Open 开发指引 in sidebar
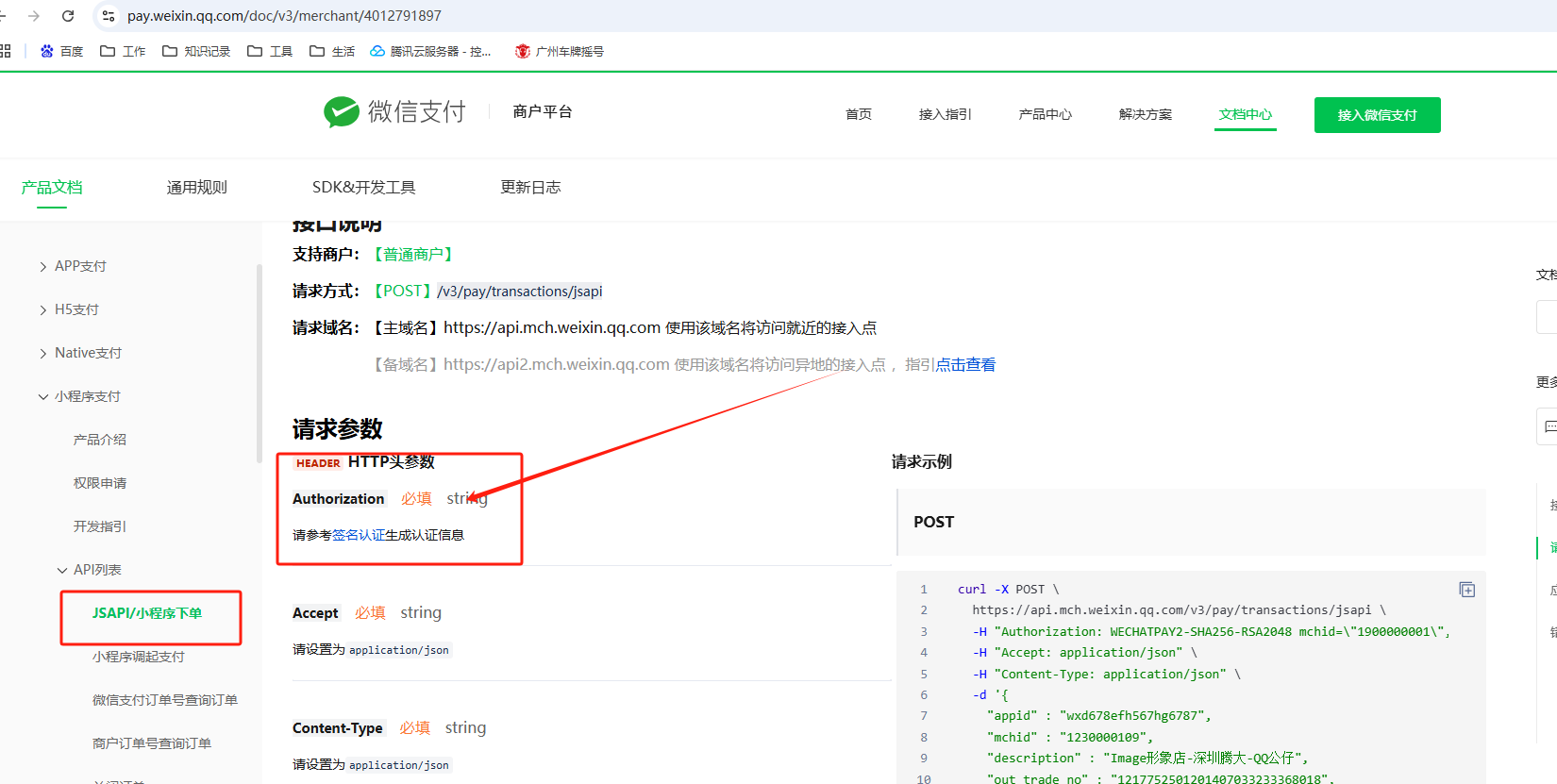The image size is (1557, 784). 100,526
